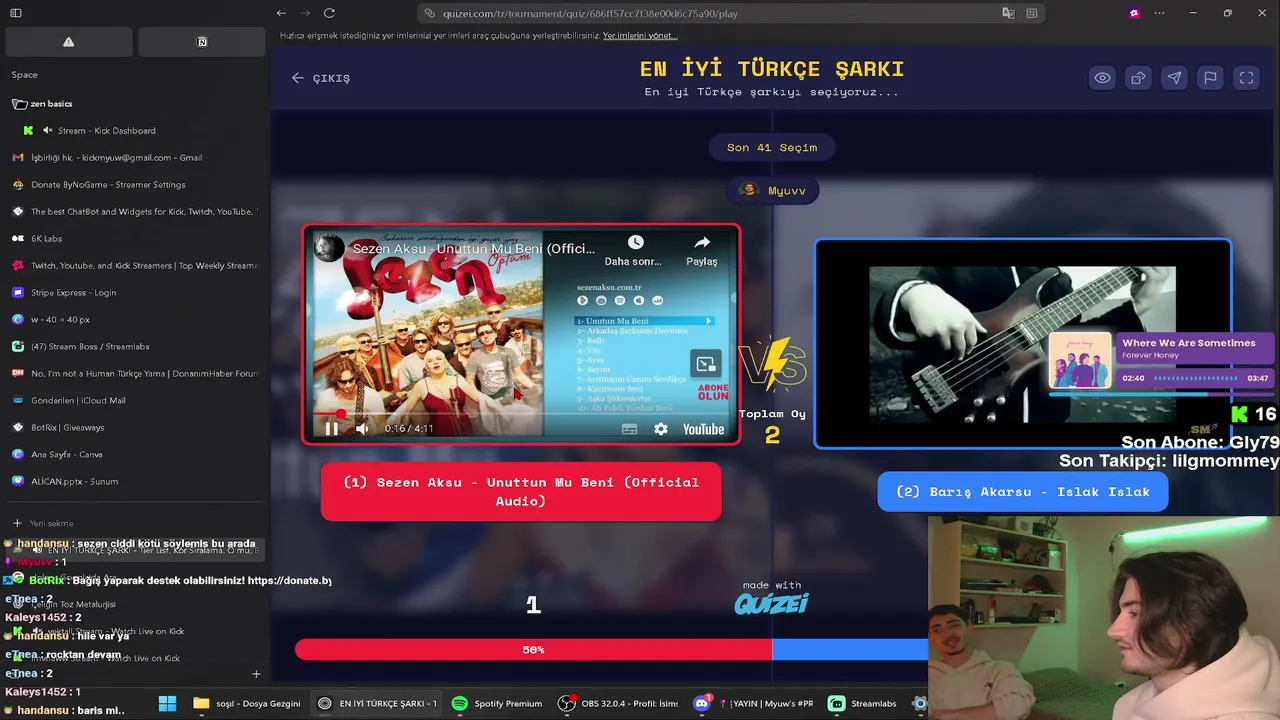
Task: Exit quiz via ÇIKIŞ back button
Action: click(321, 78)
